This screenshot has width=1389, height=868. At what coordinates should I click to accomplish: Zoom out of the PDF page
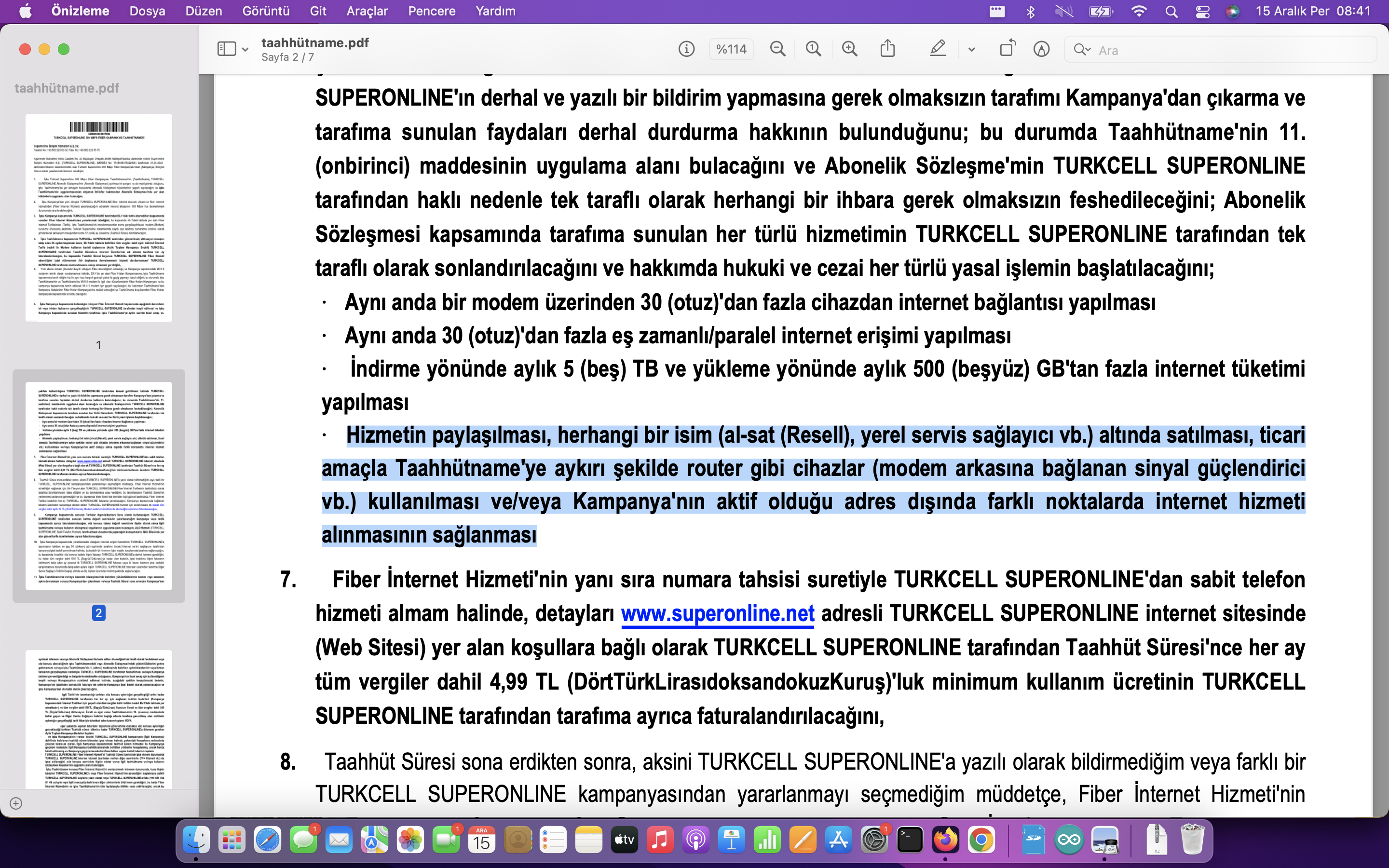point(778,49)
